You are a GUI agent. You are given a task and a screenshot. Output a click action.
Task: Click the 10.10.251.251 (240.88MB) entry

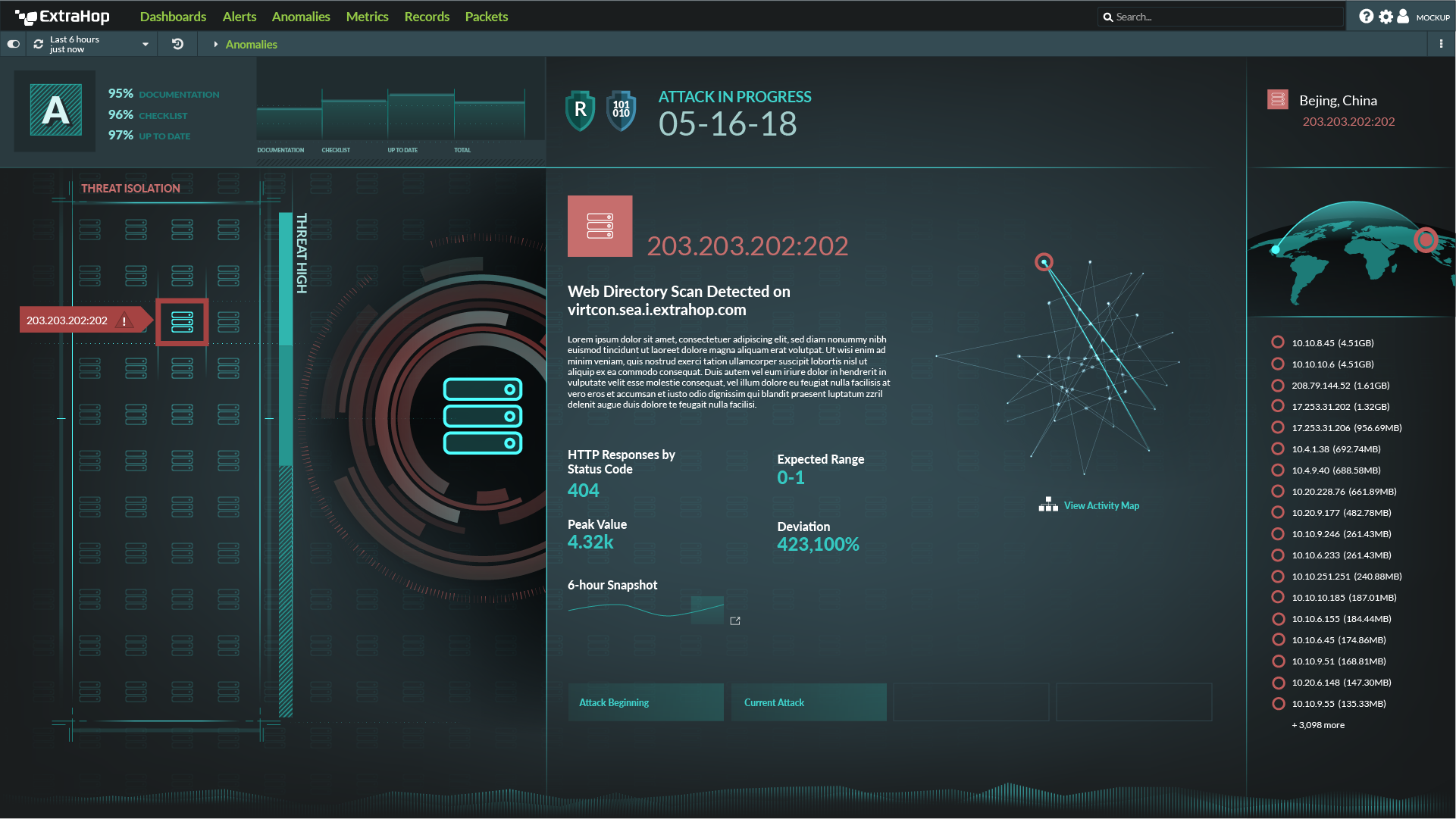coord(1347,577)
